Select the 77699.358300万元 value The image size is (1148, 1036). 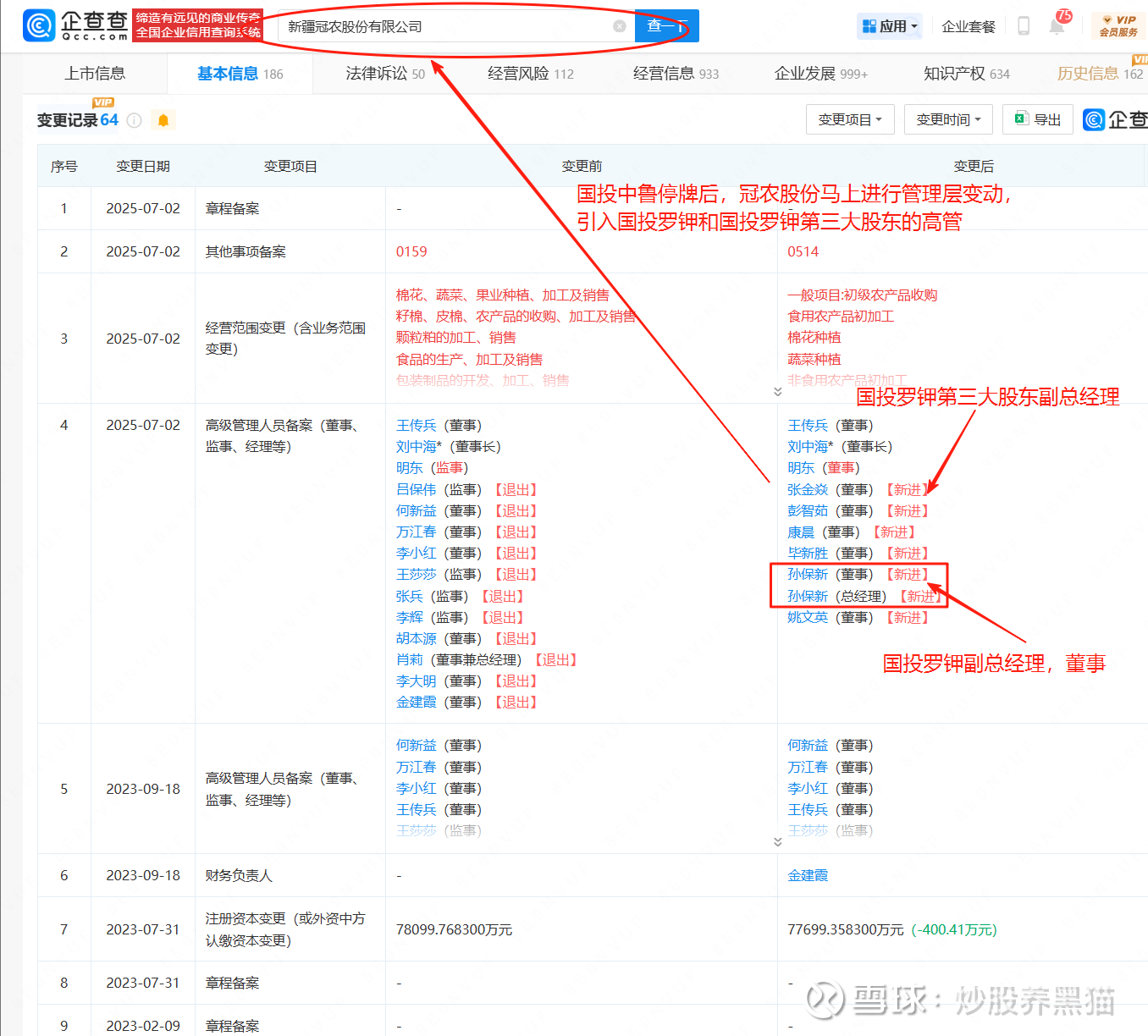(x=846, y=929)
